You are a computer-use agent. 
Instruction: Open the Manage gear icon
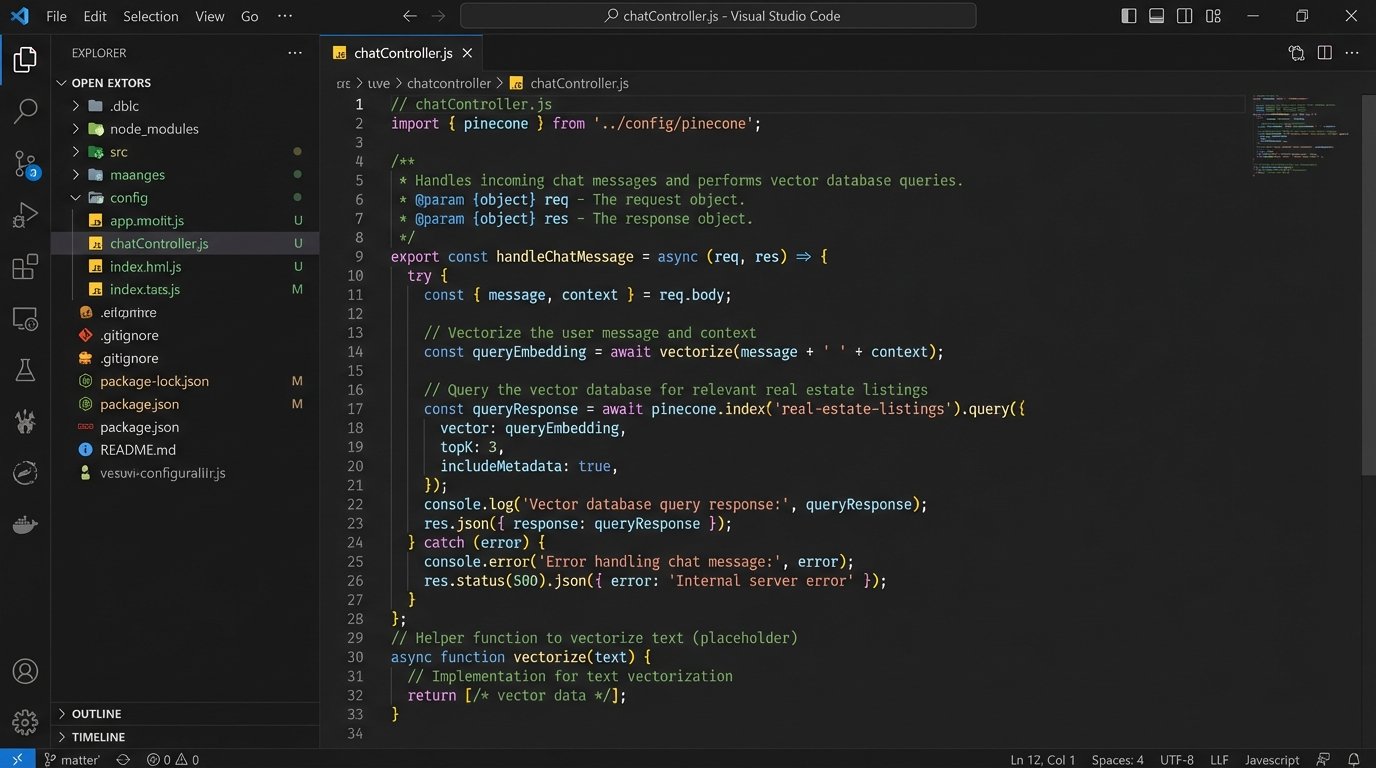coord(25,721)
